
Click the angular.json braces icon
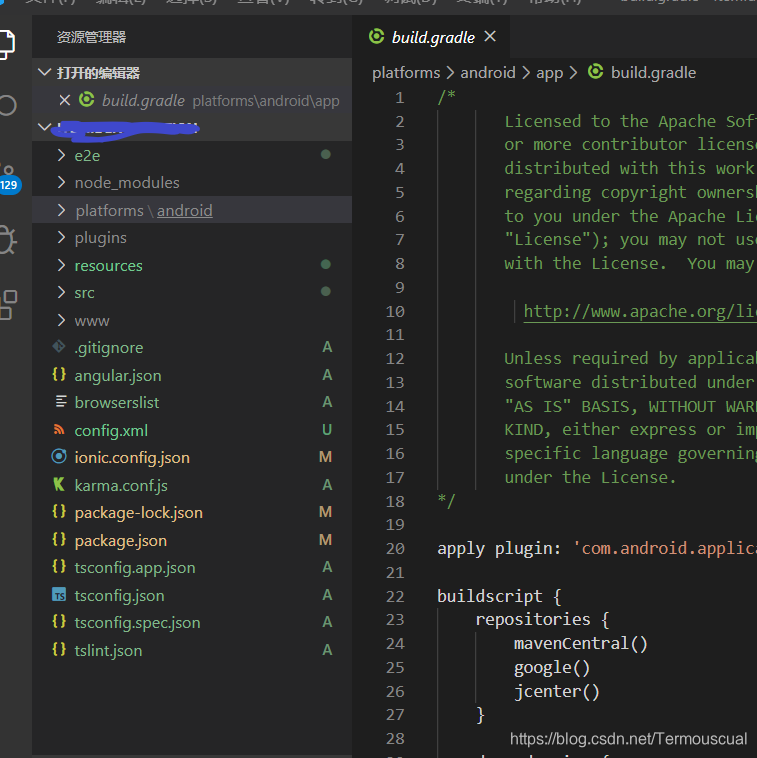(59, 375)
